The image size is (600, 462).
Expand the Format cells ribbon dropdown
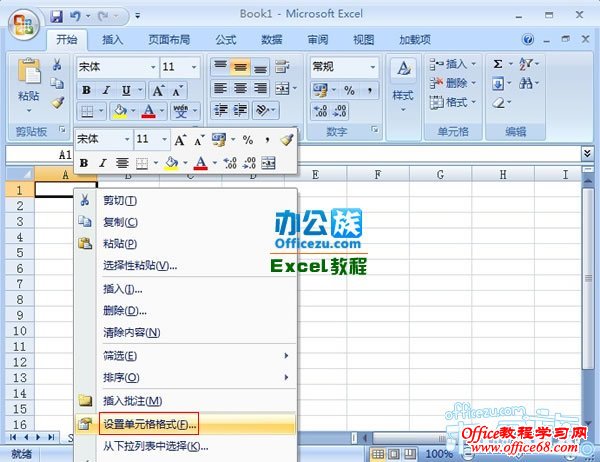(x=474, y=102)
